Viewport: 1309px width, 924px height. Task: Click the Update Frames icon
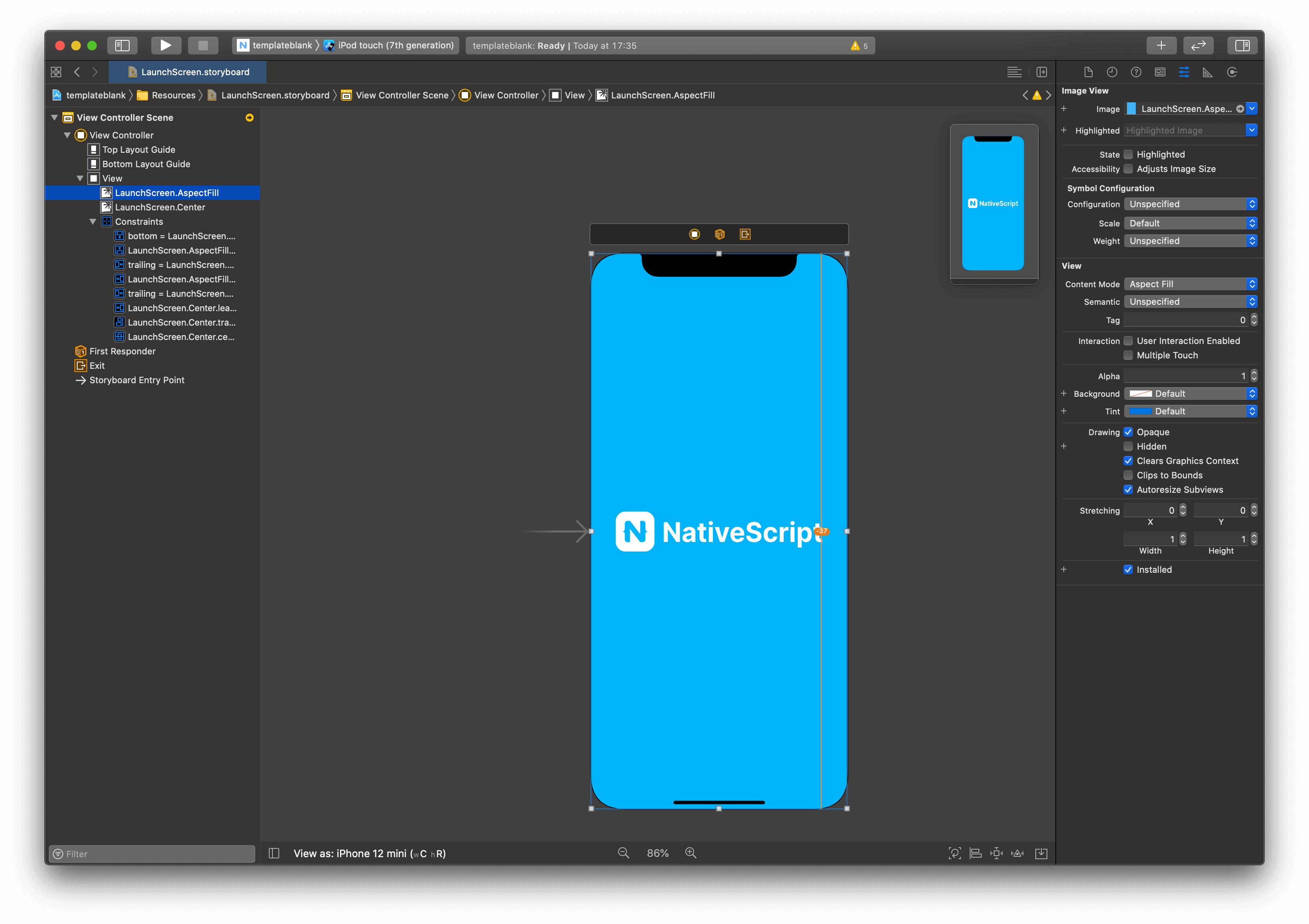pos(955,853)
